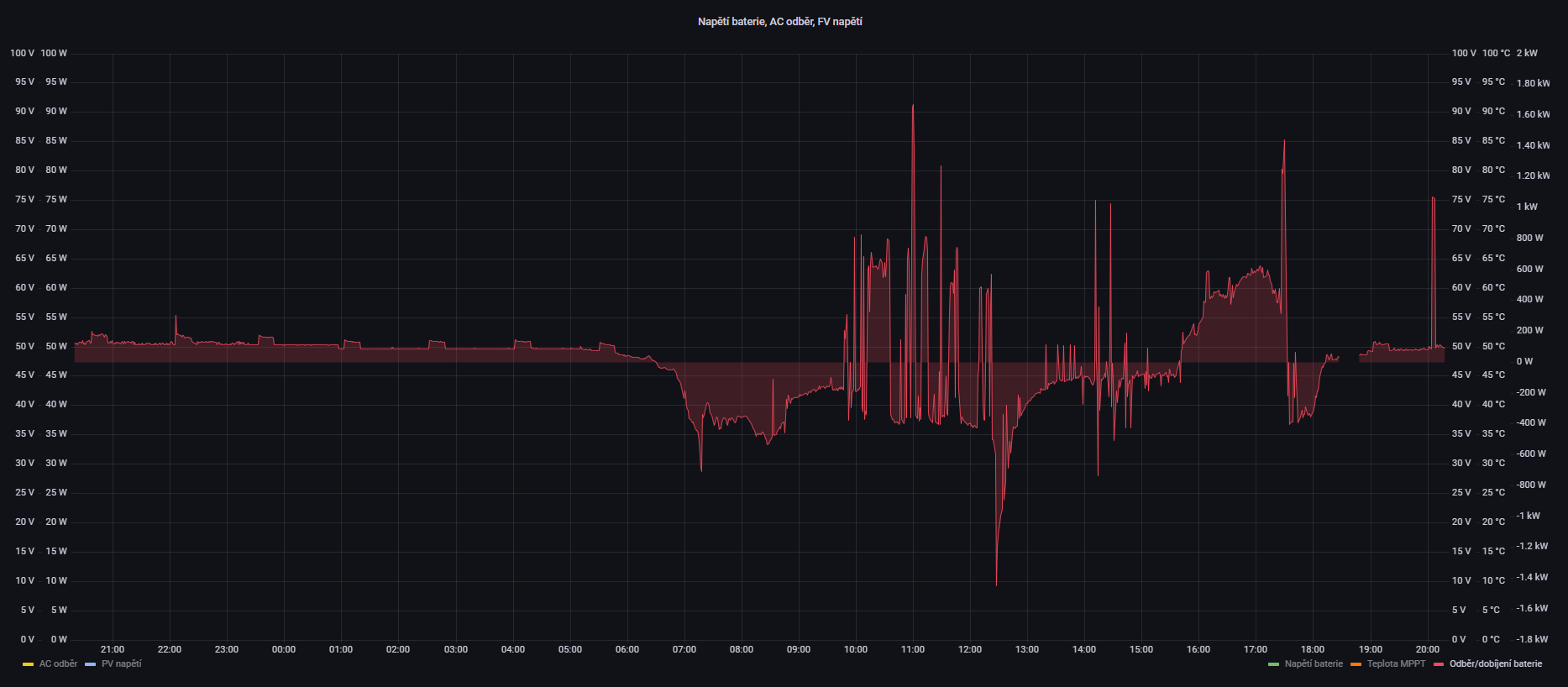
Task: Click the 11:00 time axis label
Action: 913,649
